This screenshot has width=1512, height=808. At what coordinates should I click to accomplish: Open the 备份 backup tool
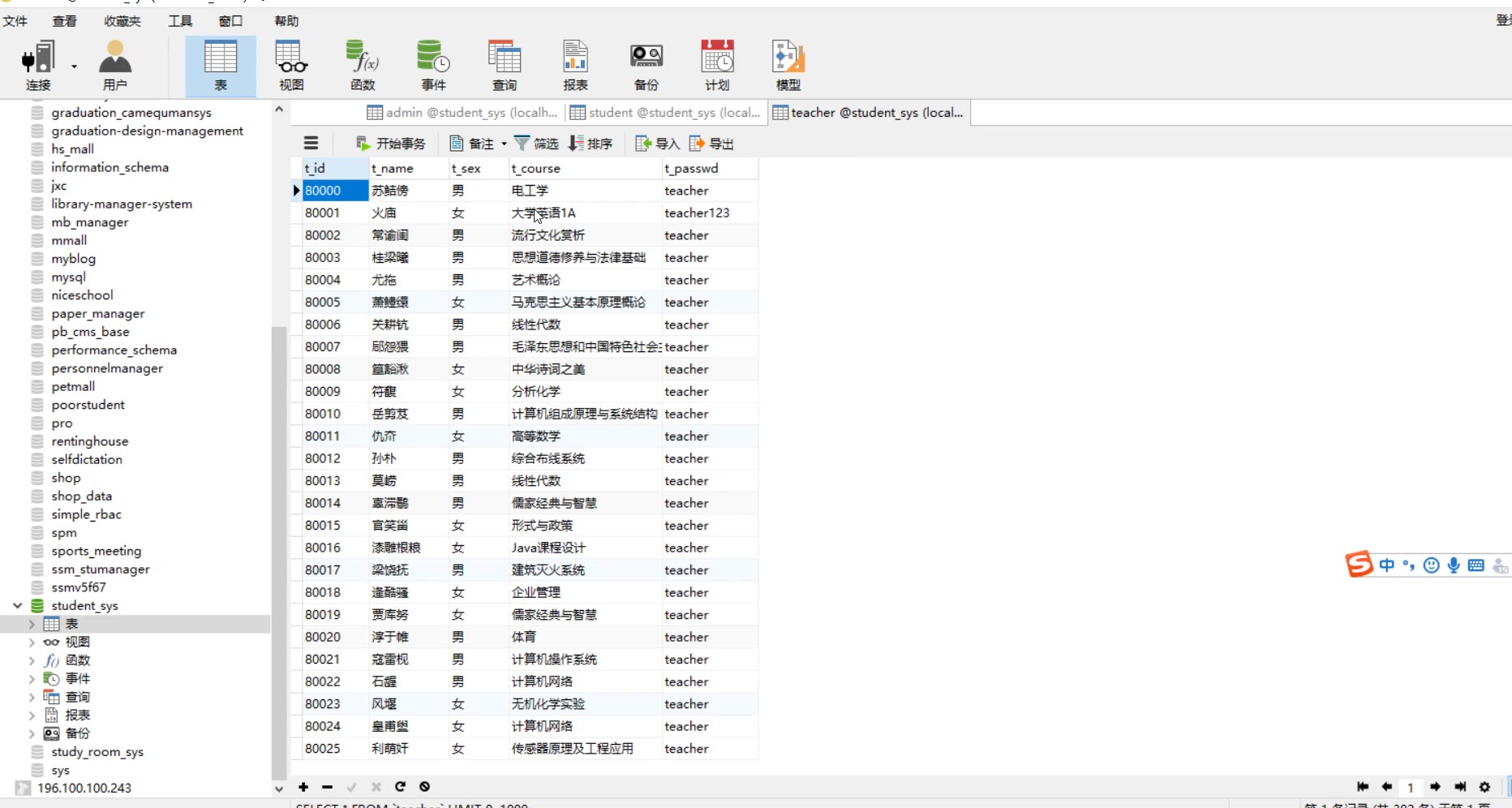pyautogui.click(x=646, y=65)
